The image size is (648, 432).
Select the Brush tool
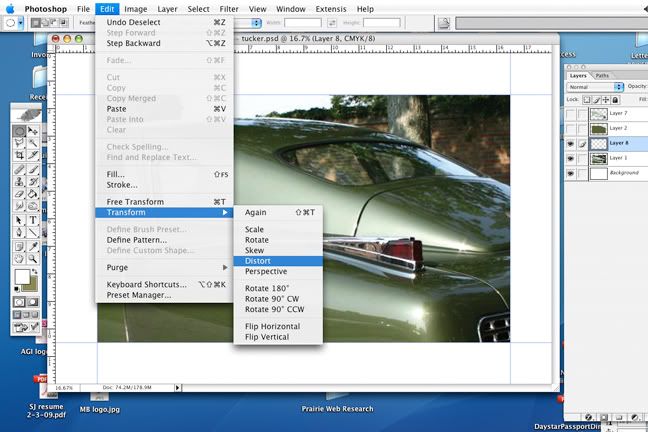click(x=33, y=169)
